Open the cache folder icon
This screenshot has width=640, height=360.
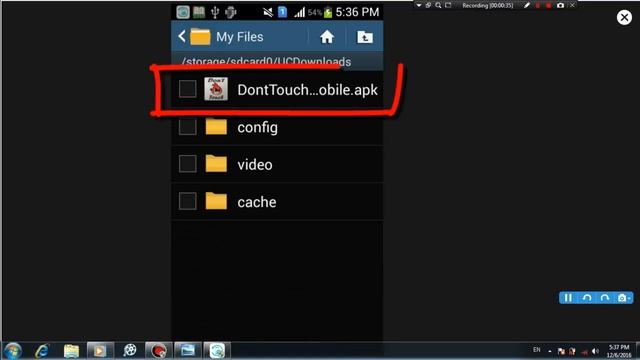216,201
